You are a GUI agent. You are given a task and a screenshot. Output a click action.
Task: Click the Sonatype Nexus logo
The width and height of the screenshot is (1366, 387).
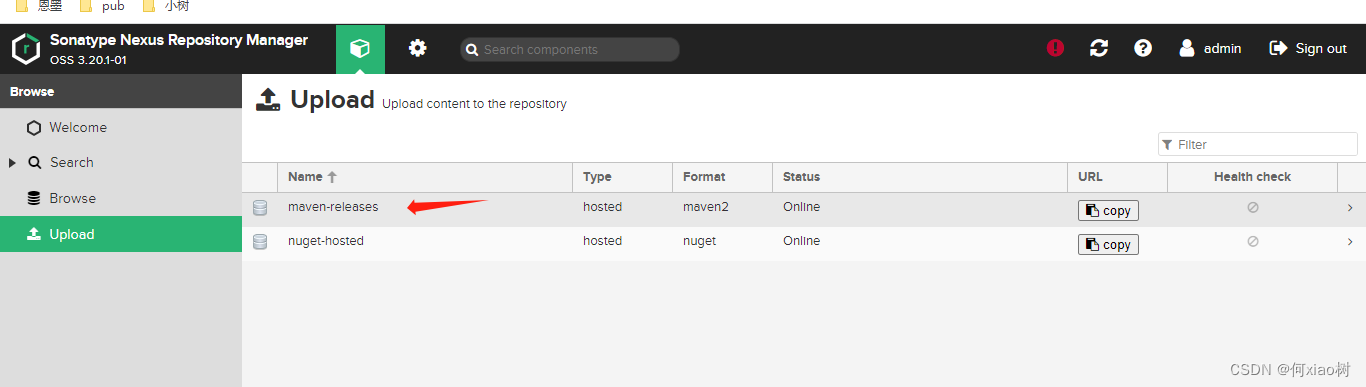pyautogui.click(x=26, y=49)
